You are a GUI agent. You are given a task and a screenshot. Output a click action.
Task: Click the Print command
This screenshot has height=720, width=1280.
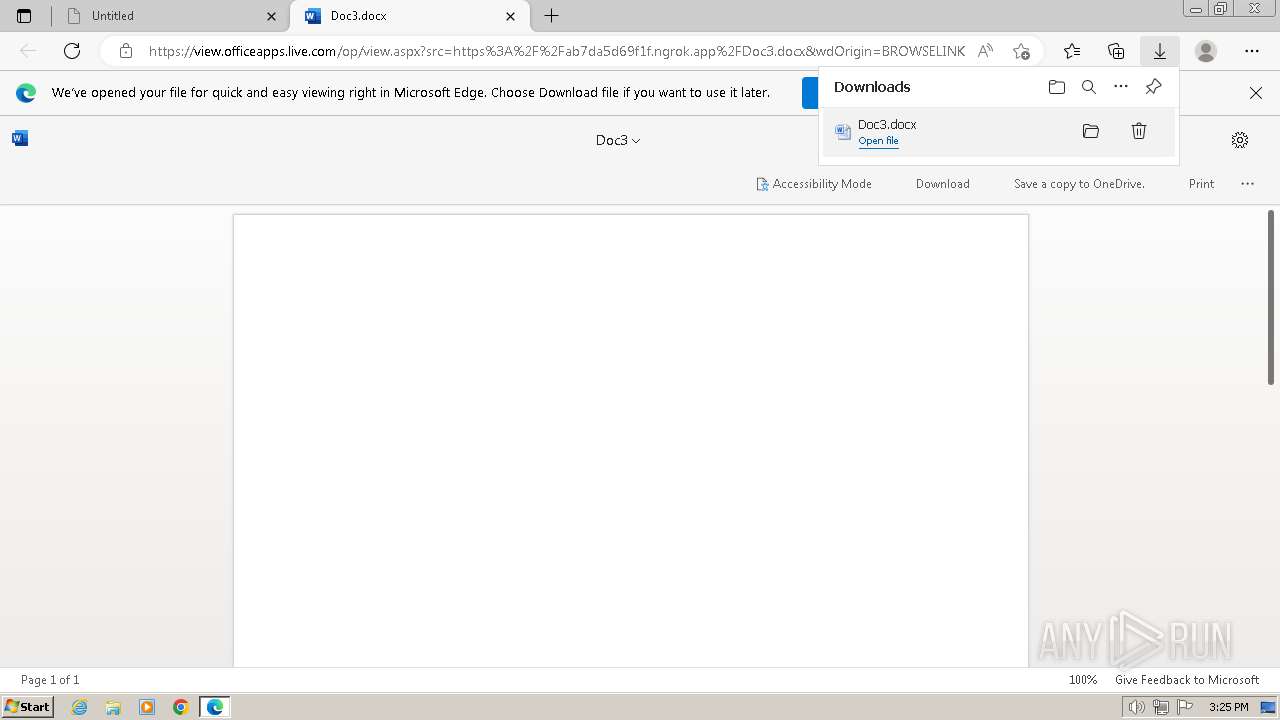pyautogui.click(x=1201, y=184)
